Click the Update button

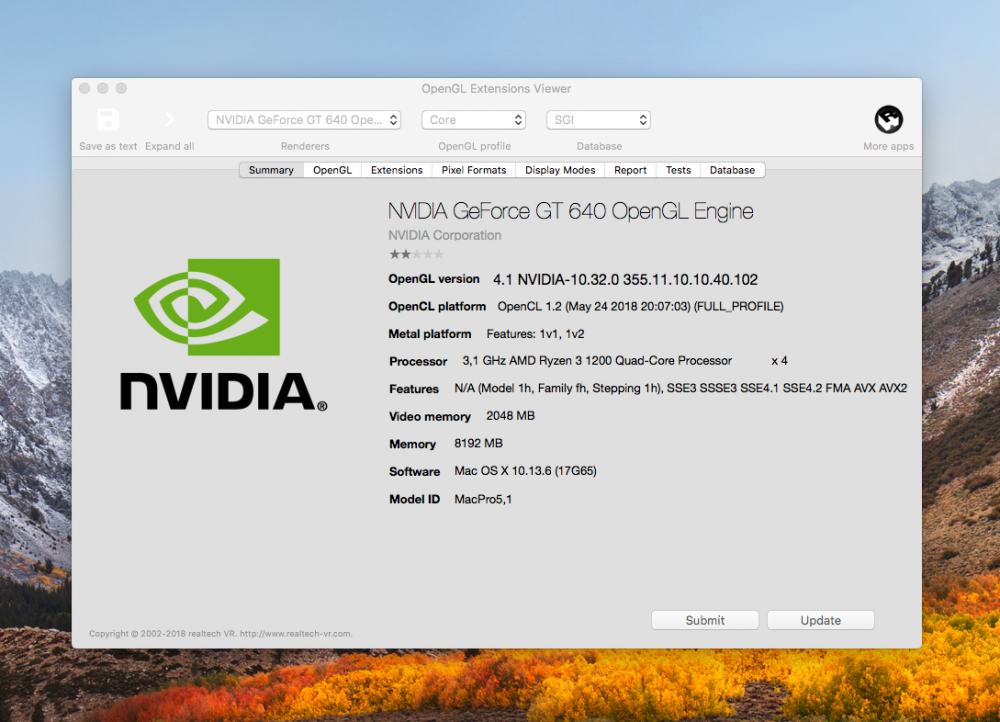tap(820, 620)
